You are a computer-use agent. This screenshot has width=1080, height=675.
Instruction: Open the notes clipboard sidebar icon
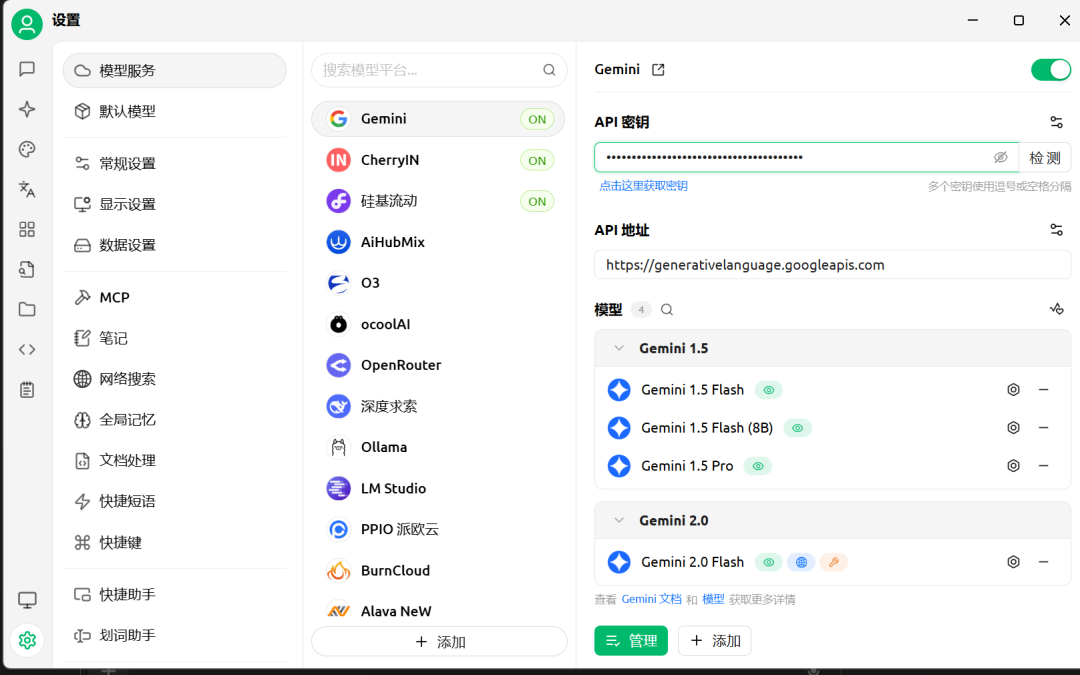tap(27, 390)
